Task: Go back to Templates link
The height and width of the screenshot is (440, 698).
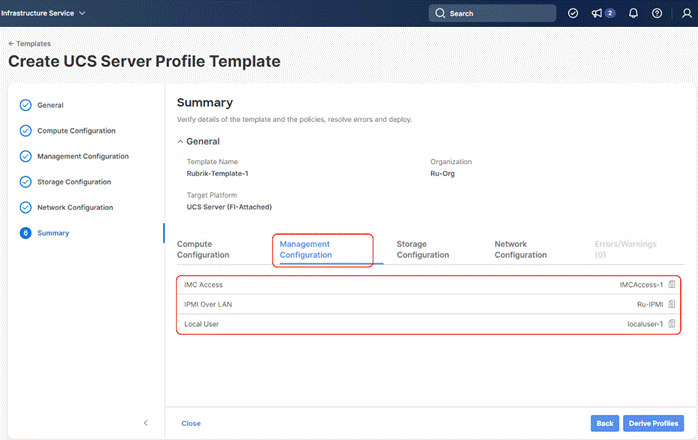Action: 29,44
